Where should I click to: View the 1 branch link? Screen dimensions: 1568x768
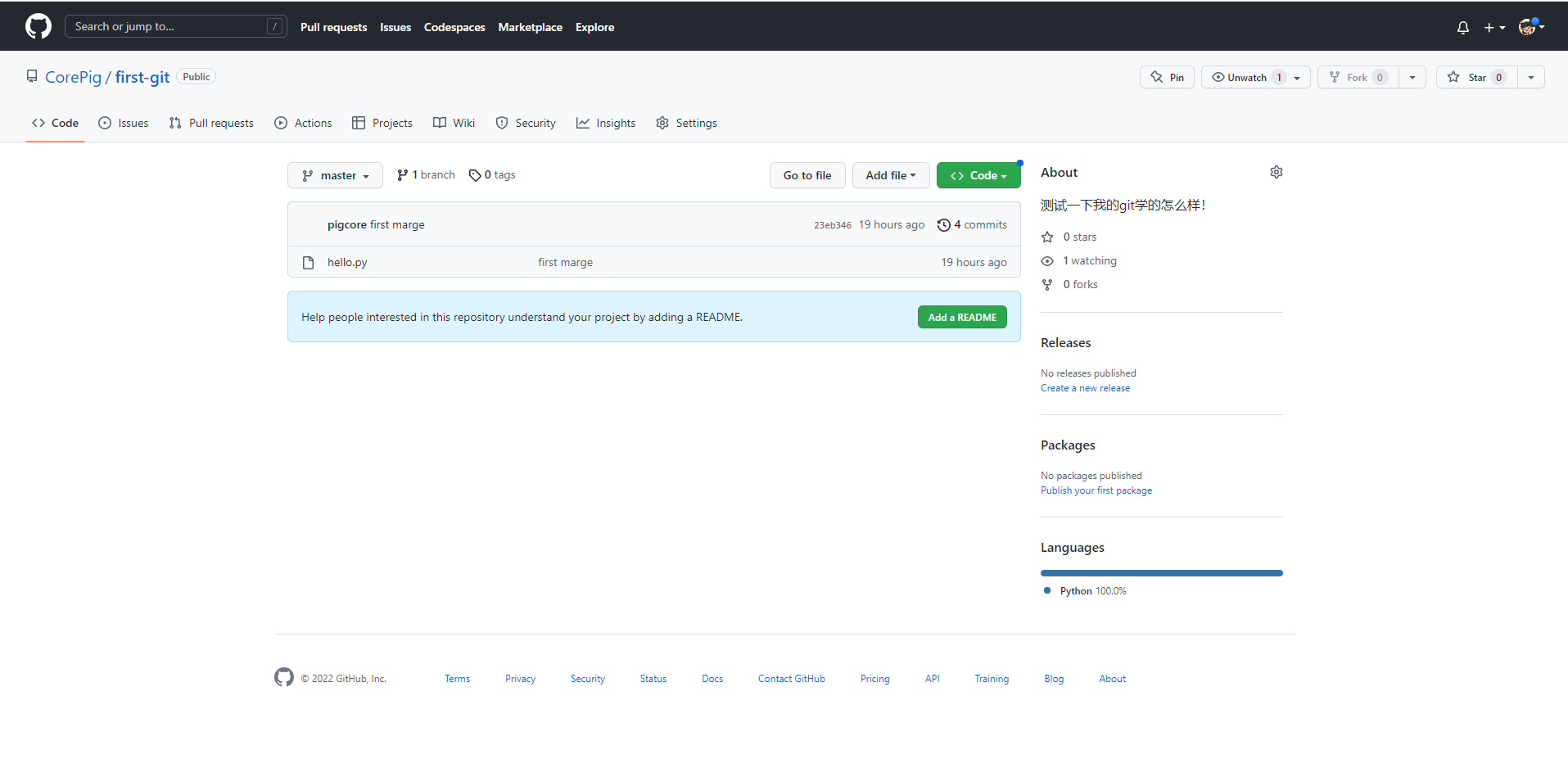pyautogui.click(x=426, y=175)
